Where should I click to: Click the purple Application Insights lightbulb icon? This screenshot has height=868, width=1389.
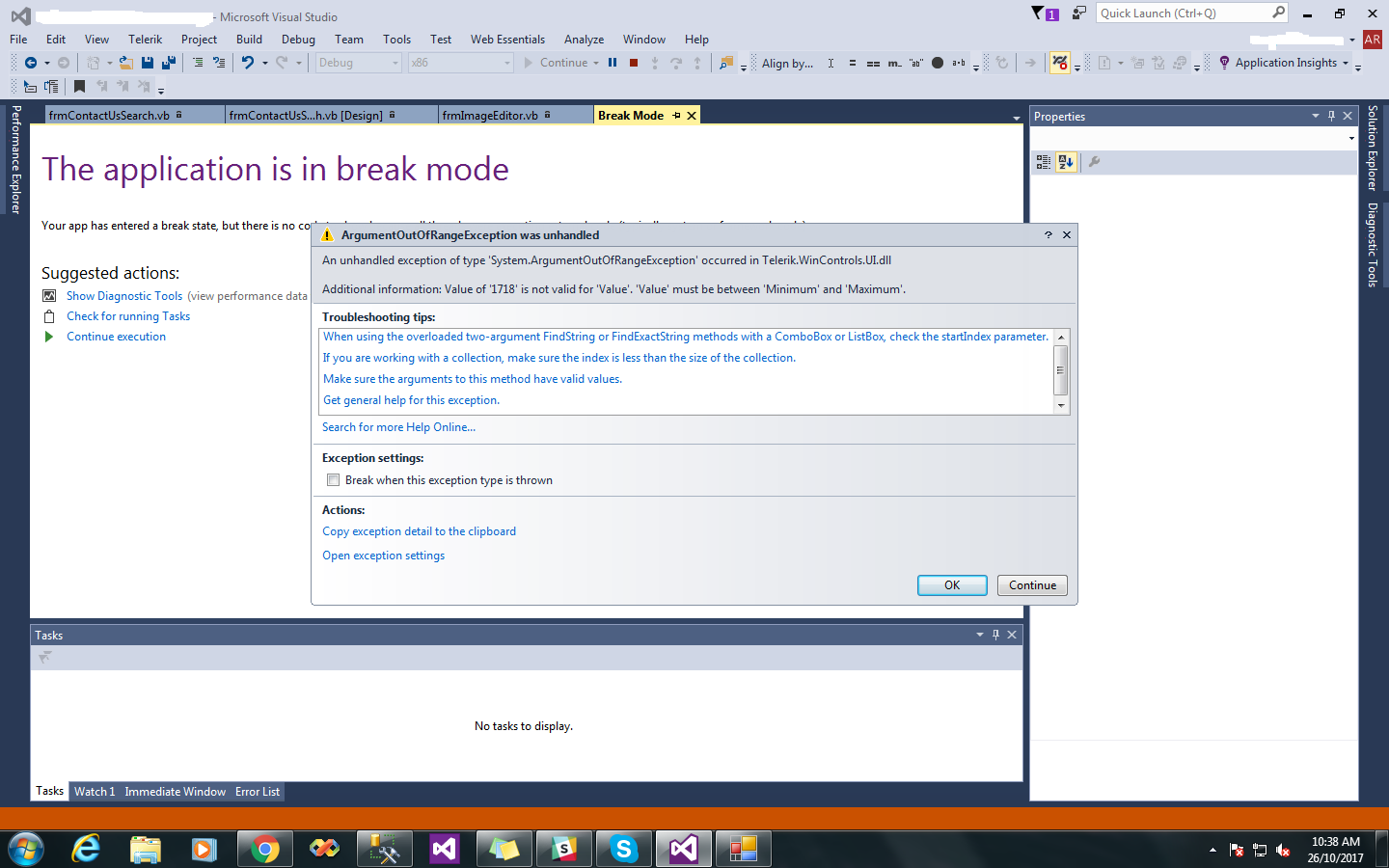tap(1224, 63)
